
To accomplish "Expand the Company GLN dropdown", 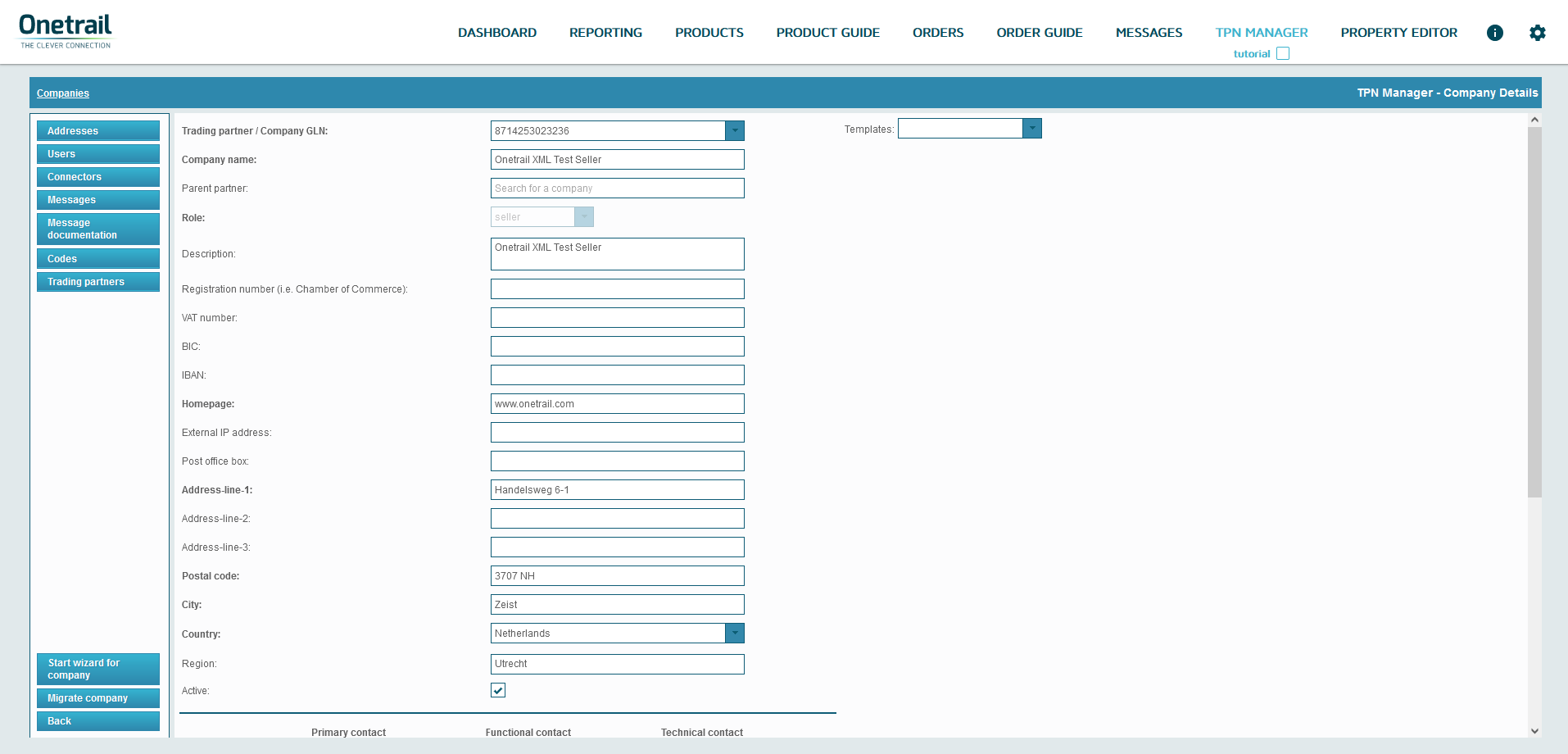I will point(735,131).
